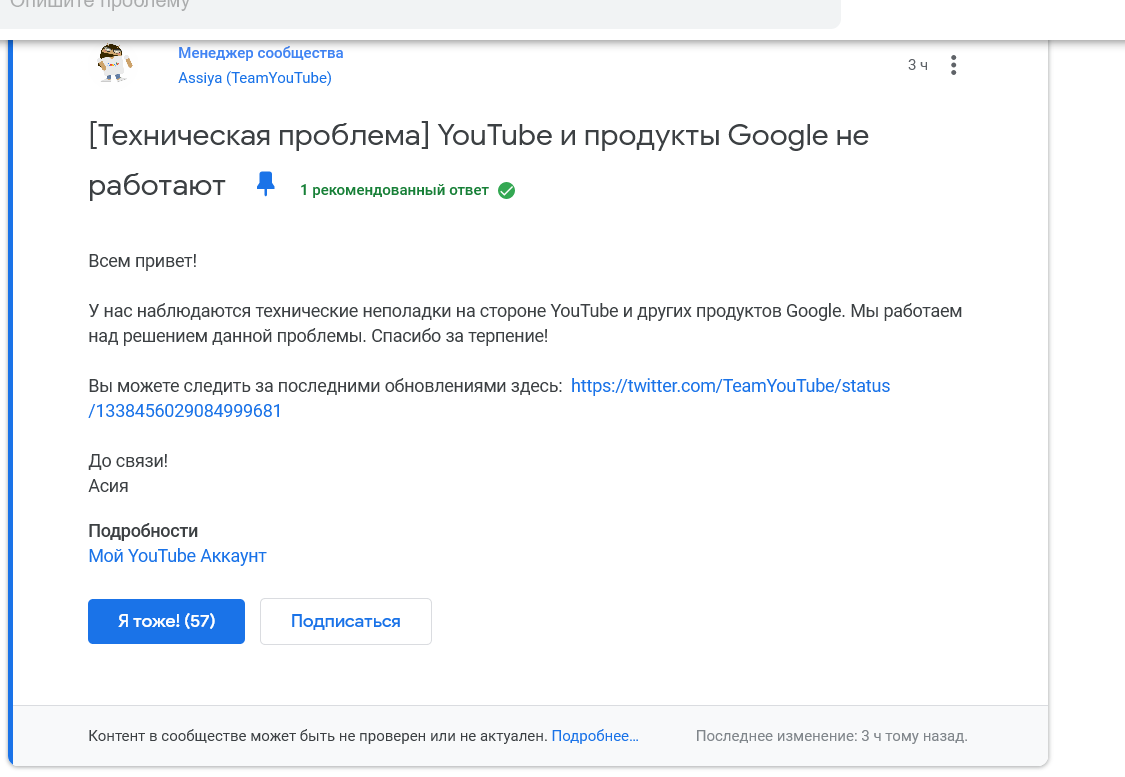Click 'Я тоже! (57)' button
Image resolution: width=1125 pixels, height=777 pixels.
coord(166,621)
